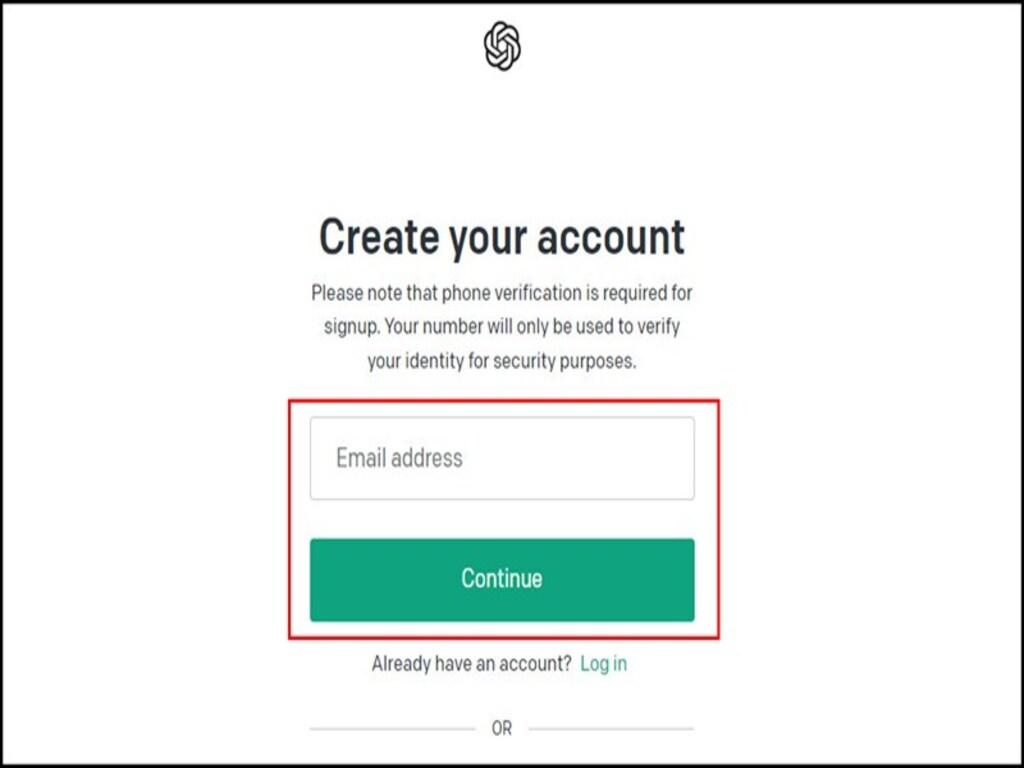Viewport: 1024px width, 768px height.
Task: Click the "your identity for security purposes" line
Action: coord(502,360)
